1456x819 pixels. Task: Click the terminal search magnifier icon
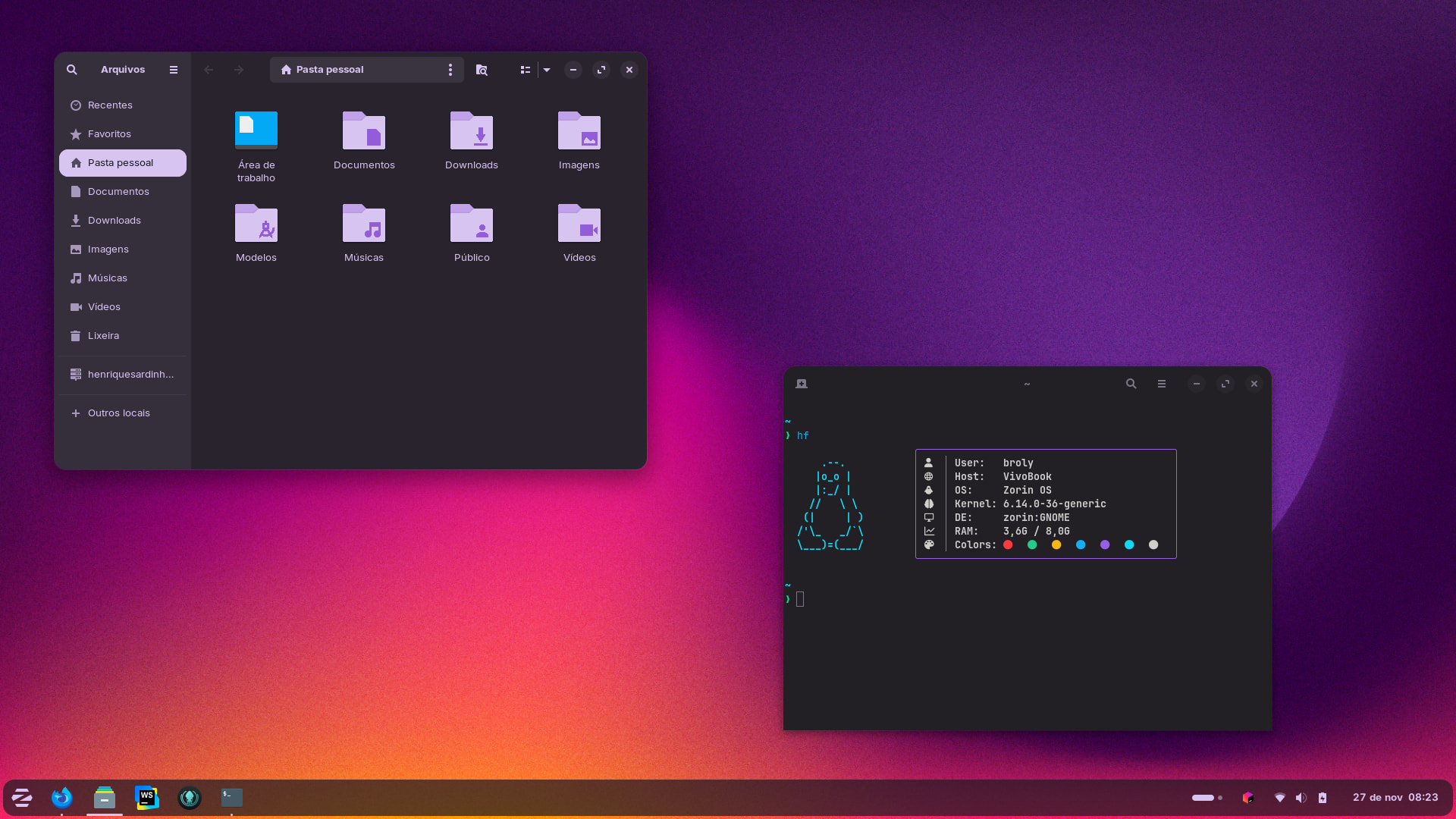[1131, 384]
